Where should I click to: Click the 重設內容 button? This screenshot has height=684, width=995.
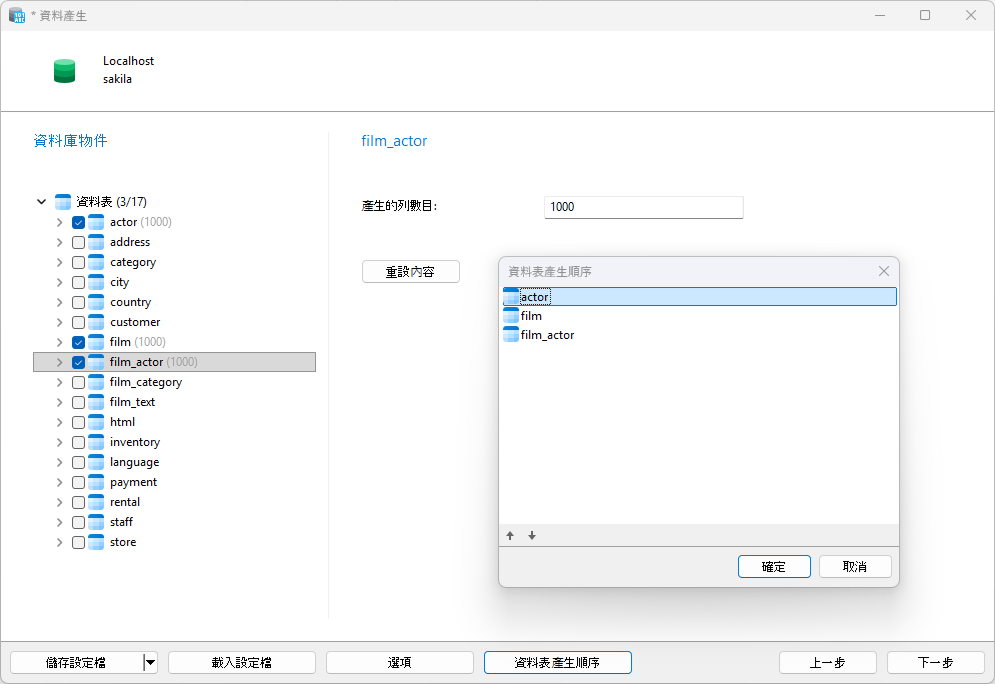pyautogui.click(x=411, y=272)
